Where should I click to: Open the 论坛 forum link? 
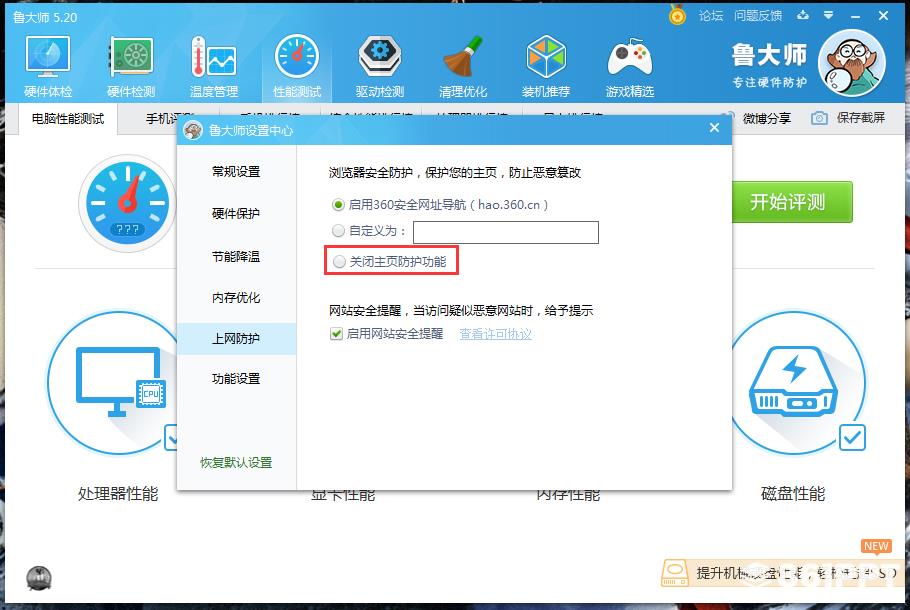click(x=711, y=16)
